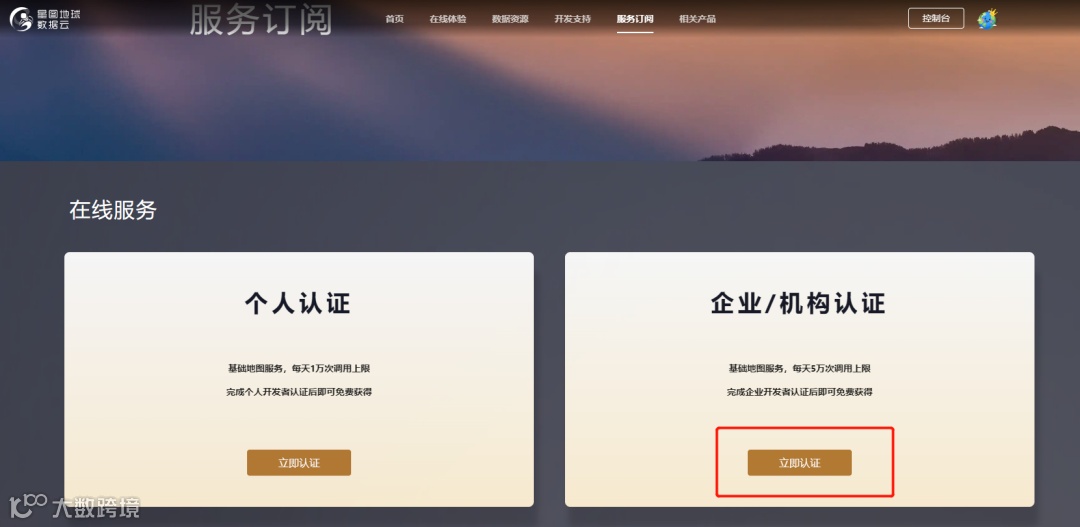Open the 首页 navigation item
This screenshot has height=527, width=1080.
pyautogui.click(x=395, y=19)
